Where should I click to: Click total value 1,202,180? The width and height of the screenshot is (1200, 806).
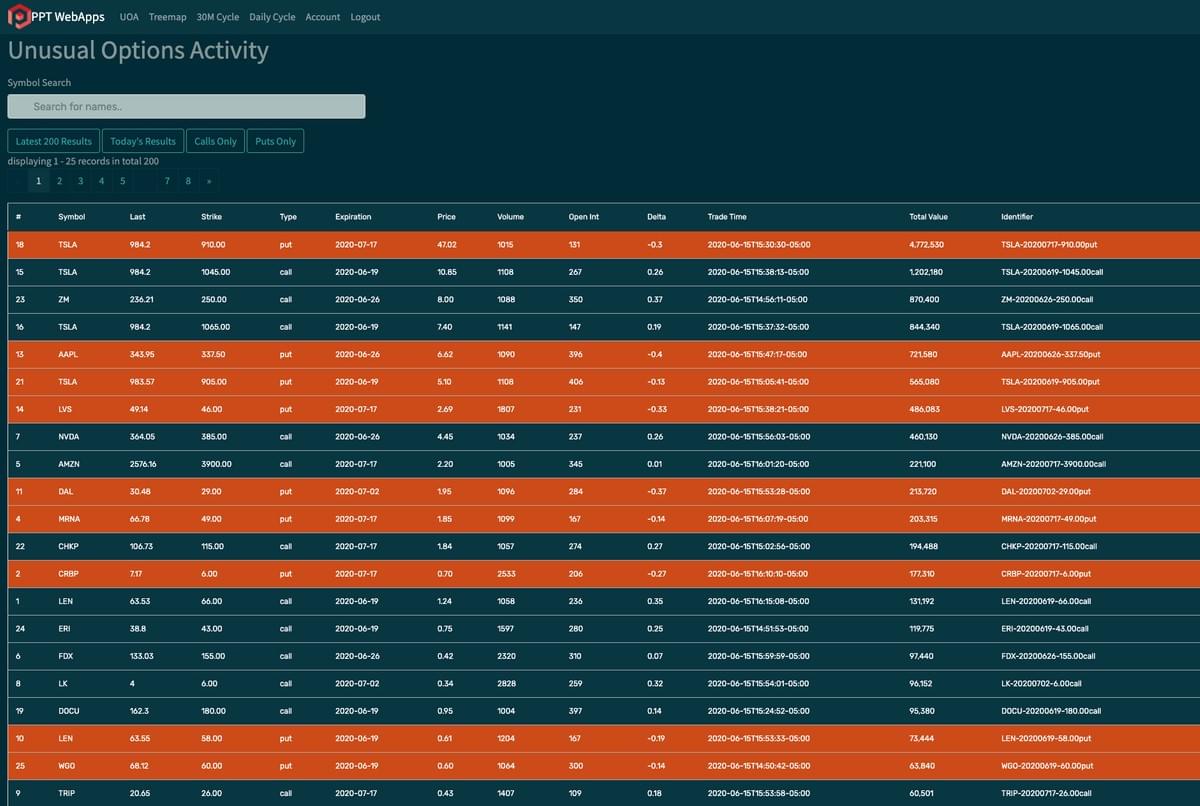pyautogui.click(x=926, y=272)
